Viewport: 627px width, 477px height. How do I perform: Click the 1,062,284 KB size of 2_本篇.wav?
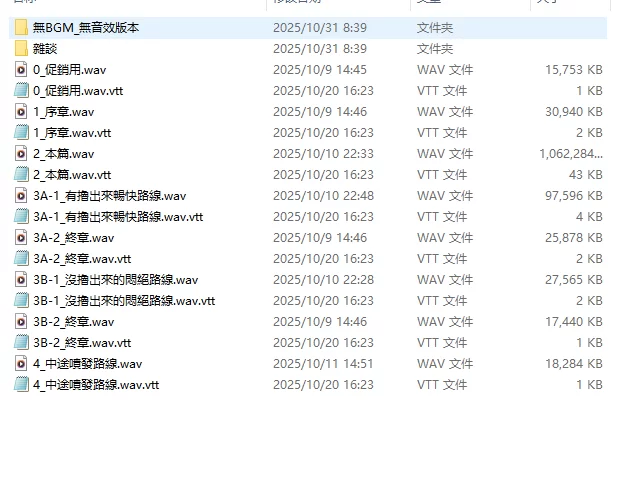[x=571, y=154]
